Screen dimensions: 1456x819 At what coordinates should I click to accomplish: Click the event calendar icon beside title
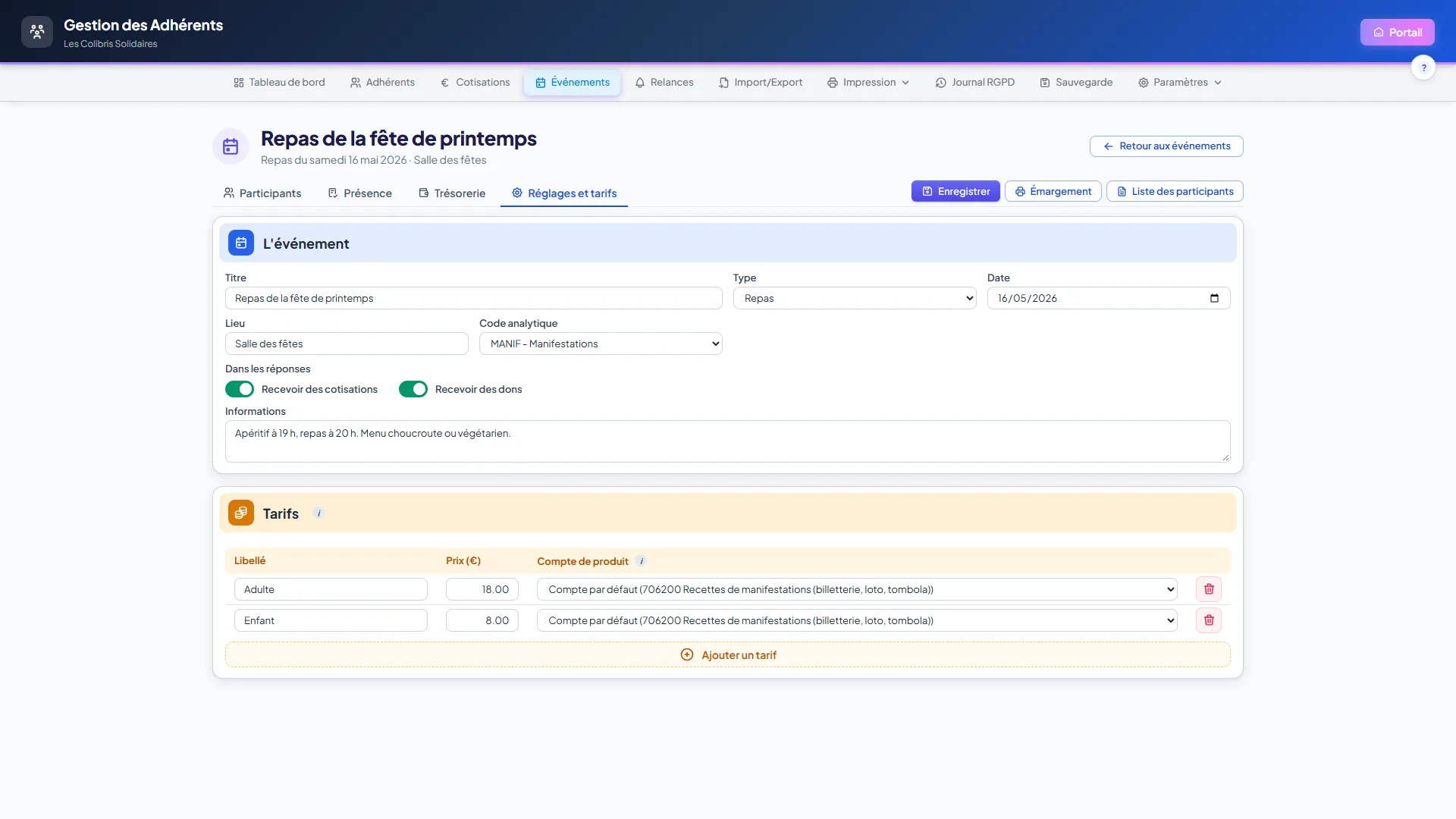click(x=231, y=146)
